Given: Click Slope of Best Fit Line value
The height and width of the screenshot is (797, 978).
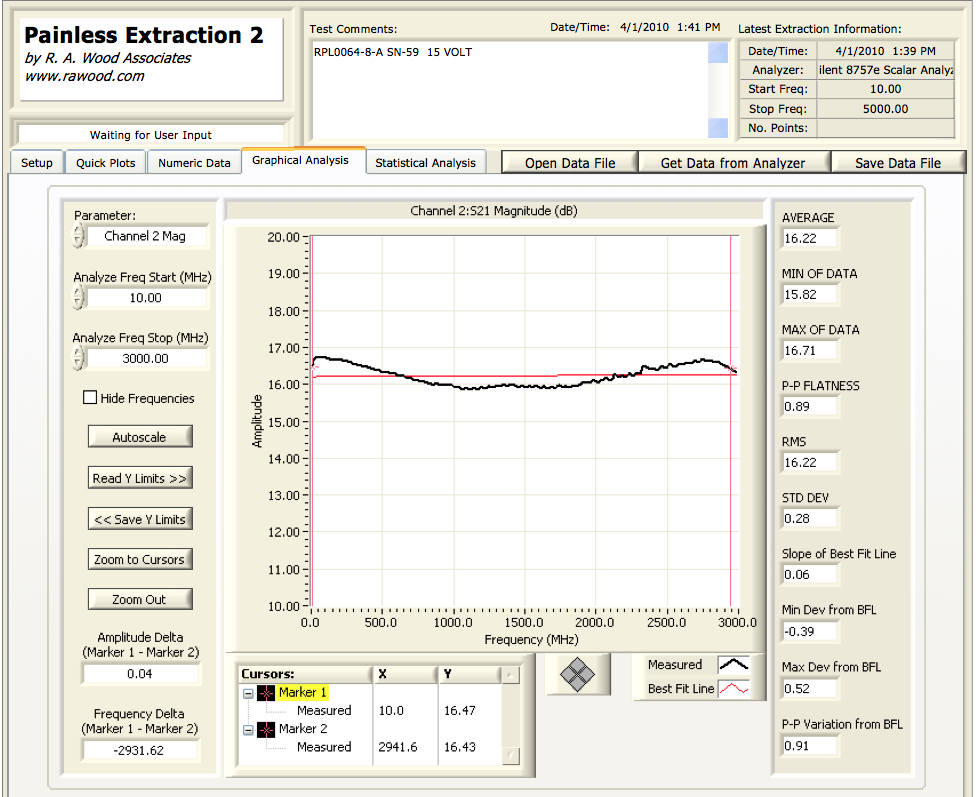Looking at the screenshot, I should 810,574.
